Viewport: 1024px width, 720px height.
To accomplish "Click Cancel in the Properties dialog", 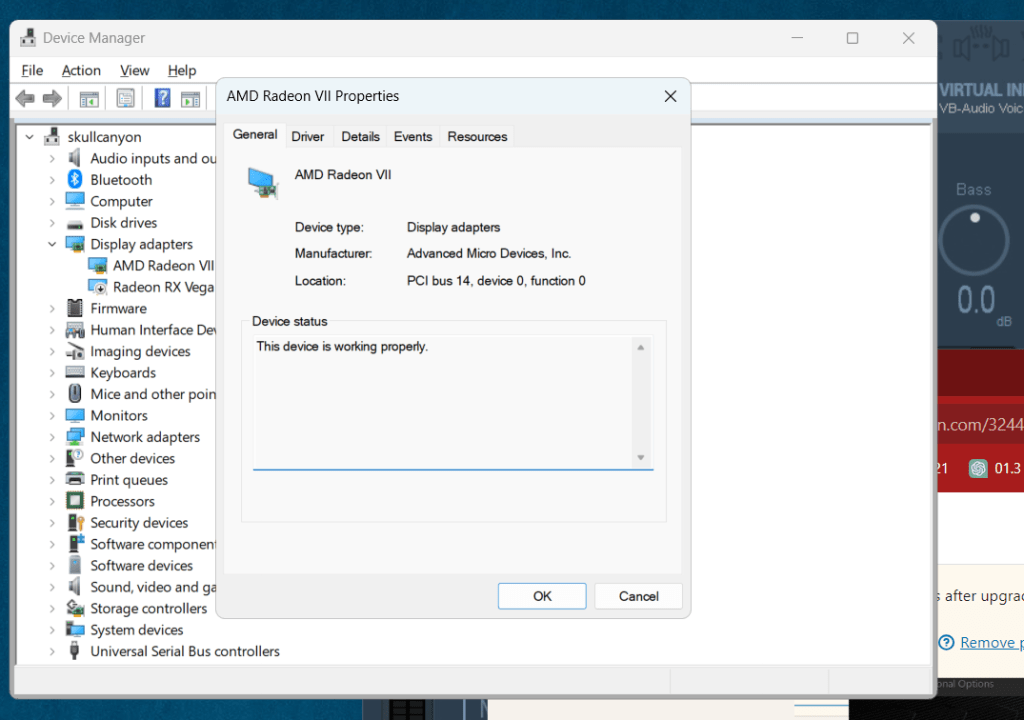I will click(x=639, y=596).
